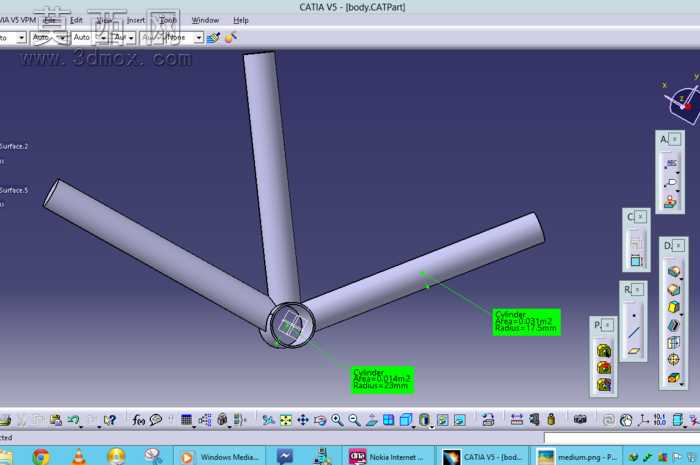700x465 pixels.
Task: Click the axis system icon in bottom toolbar
Action: point(644,419)
